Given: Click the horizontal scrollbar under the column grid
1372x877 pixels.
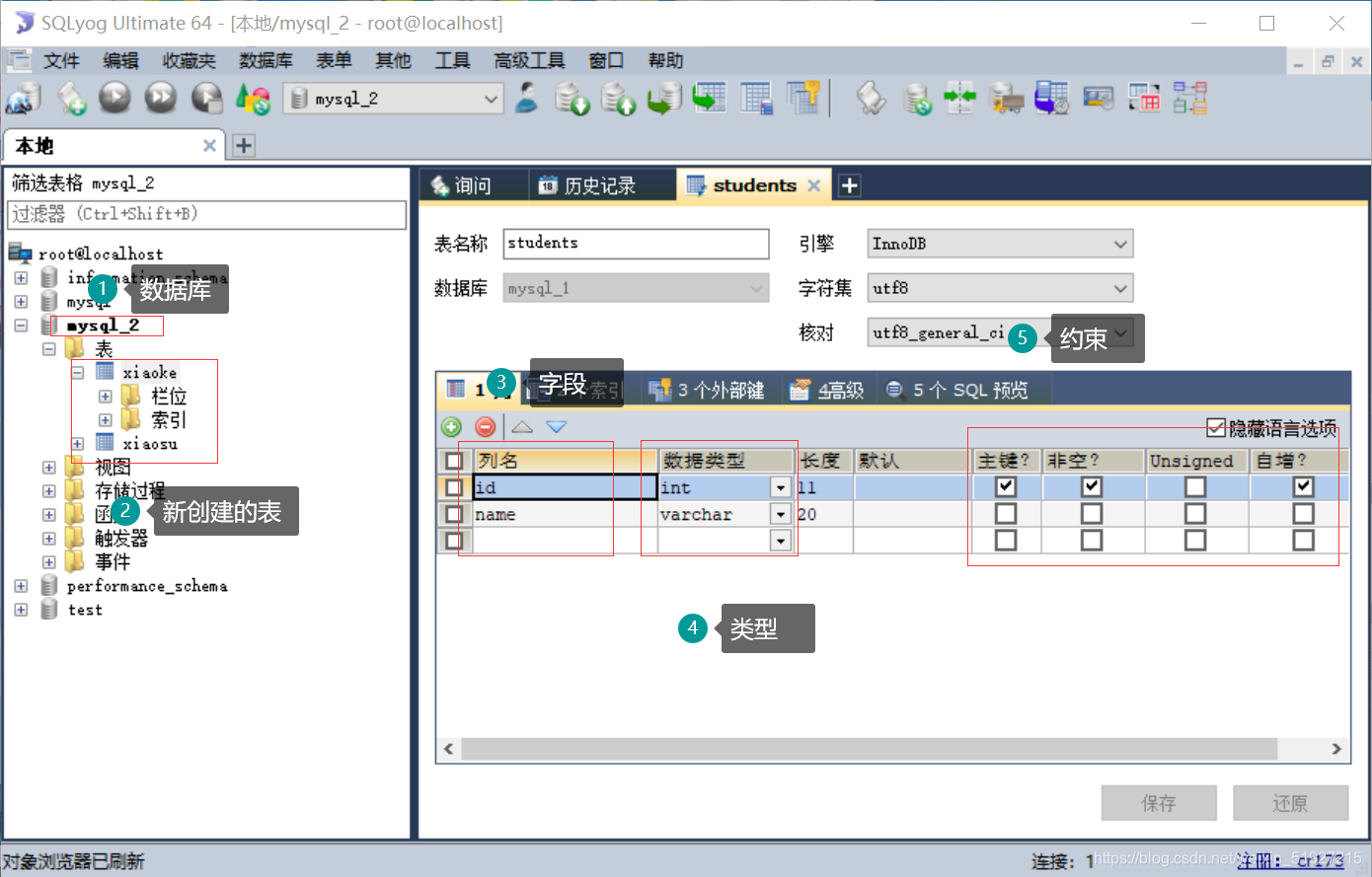Looking at the screenshot, I should [x=870, y=749].
